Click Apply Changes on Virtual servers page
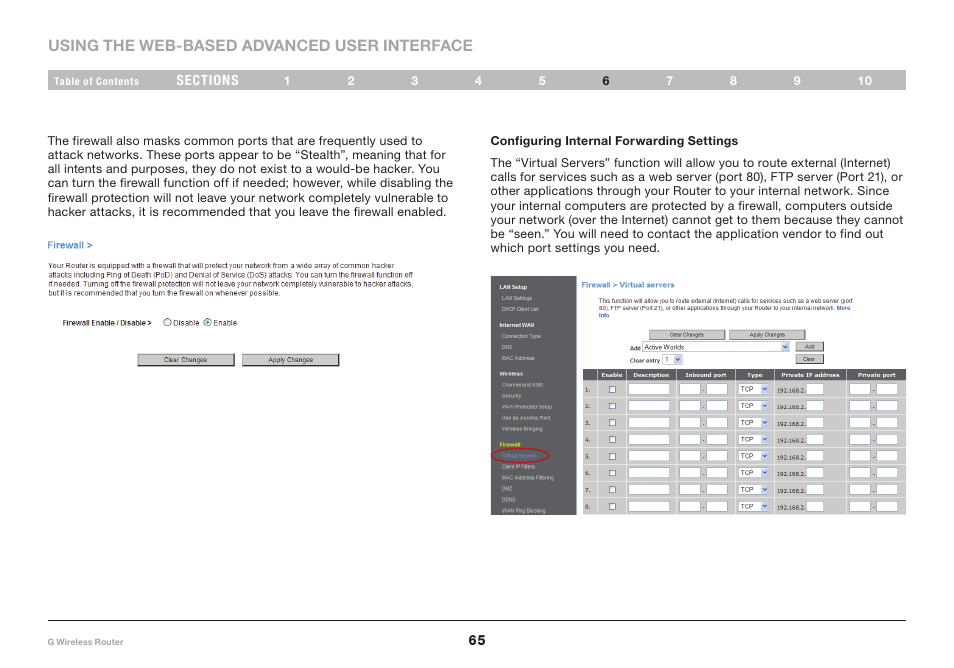The width and height of the screenshot is (954, 668). click(x=767, y=335)
